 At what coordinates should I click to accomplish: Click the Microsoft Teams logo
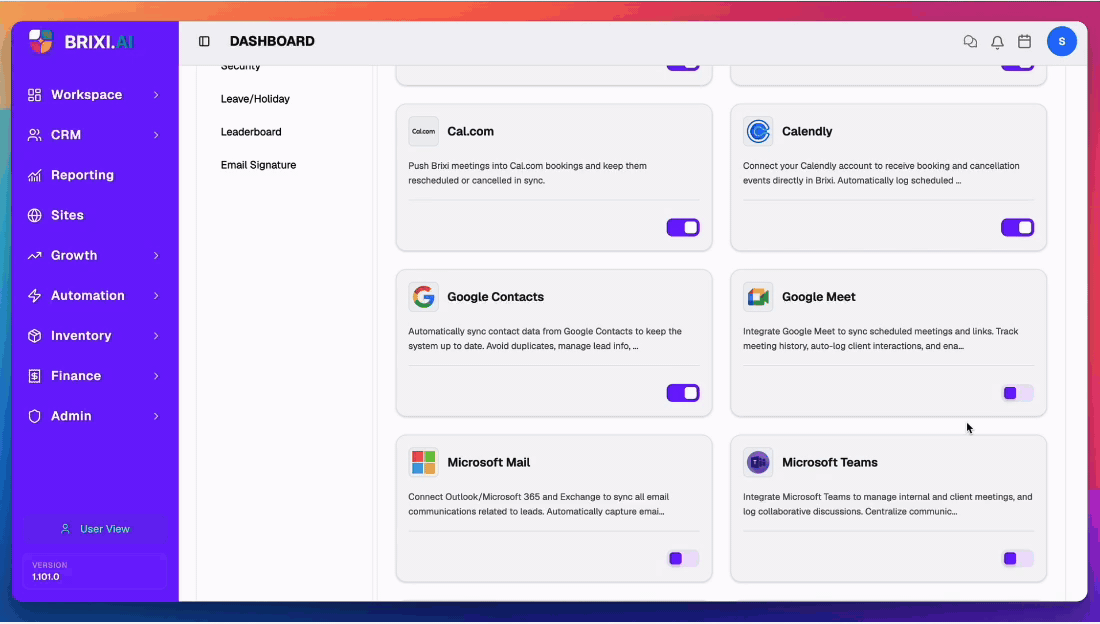[758, 463]
